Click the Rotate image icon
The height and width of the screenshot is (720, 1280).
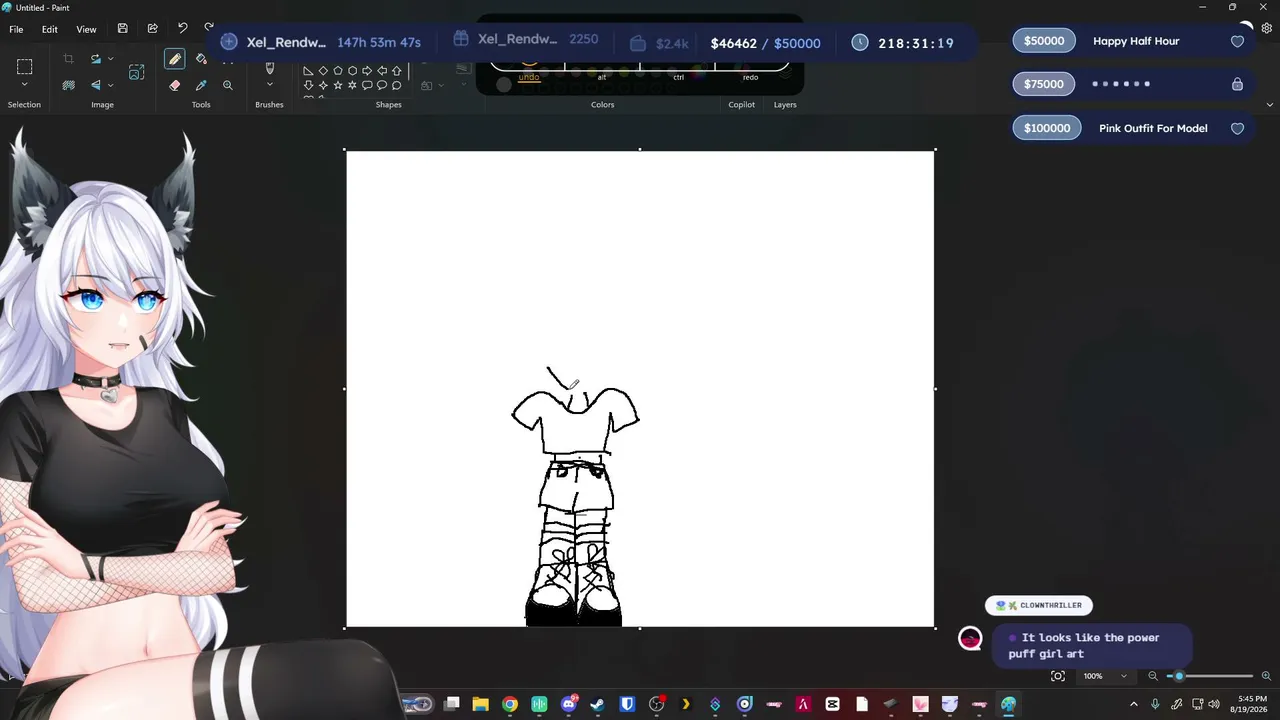click(96, 59)
